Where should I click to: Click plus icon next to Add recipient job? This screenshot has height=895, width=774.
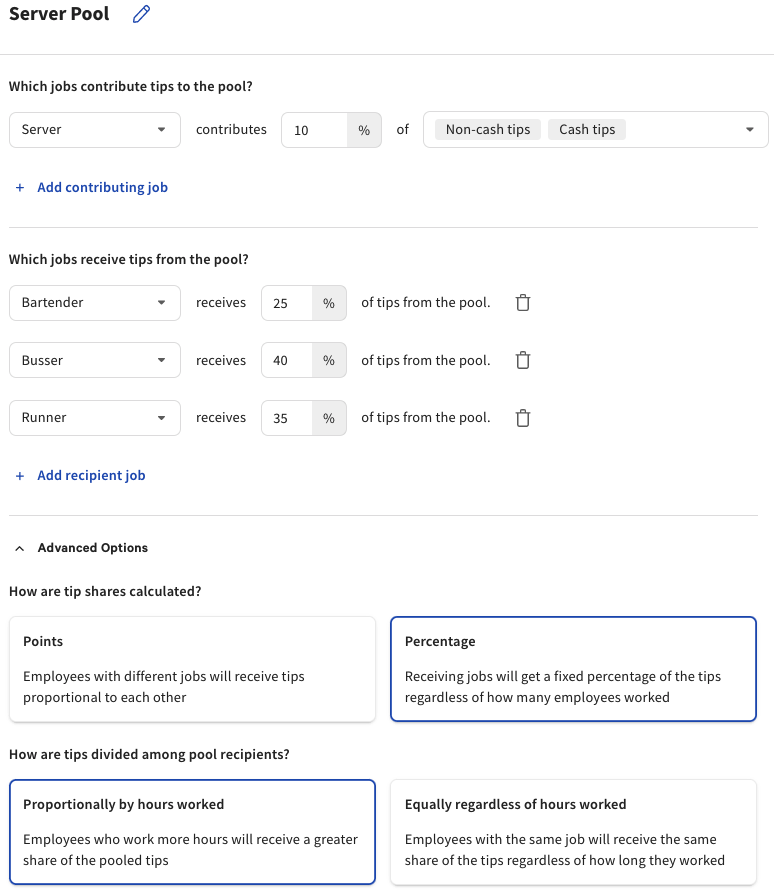click(19, 475)
